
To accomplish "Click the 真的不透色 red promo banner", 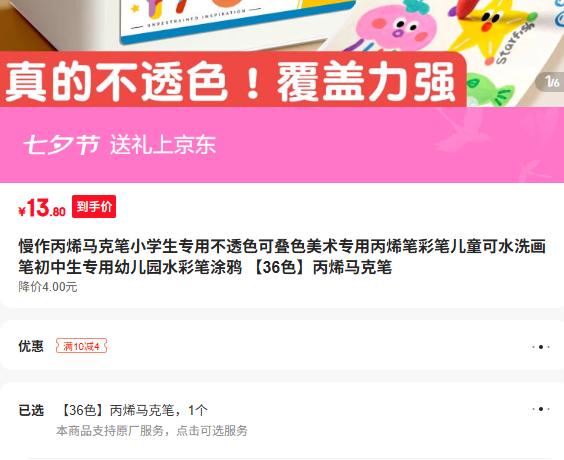I will pyautogui.click(x=233, y=80).
